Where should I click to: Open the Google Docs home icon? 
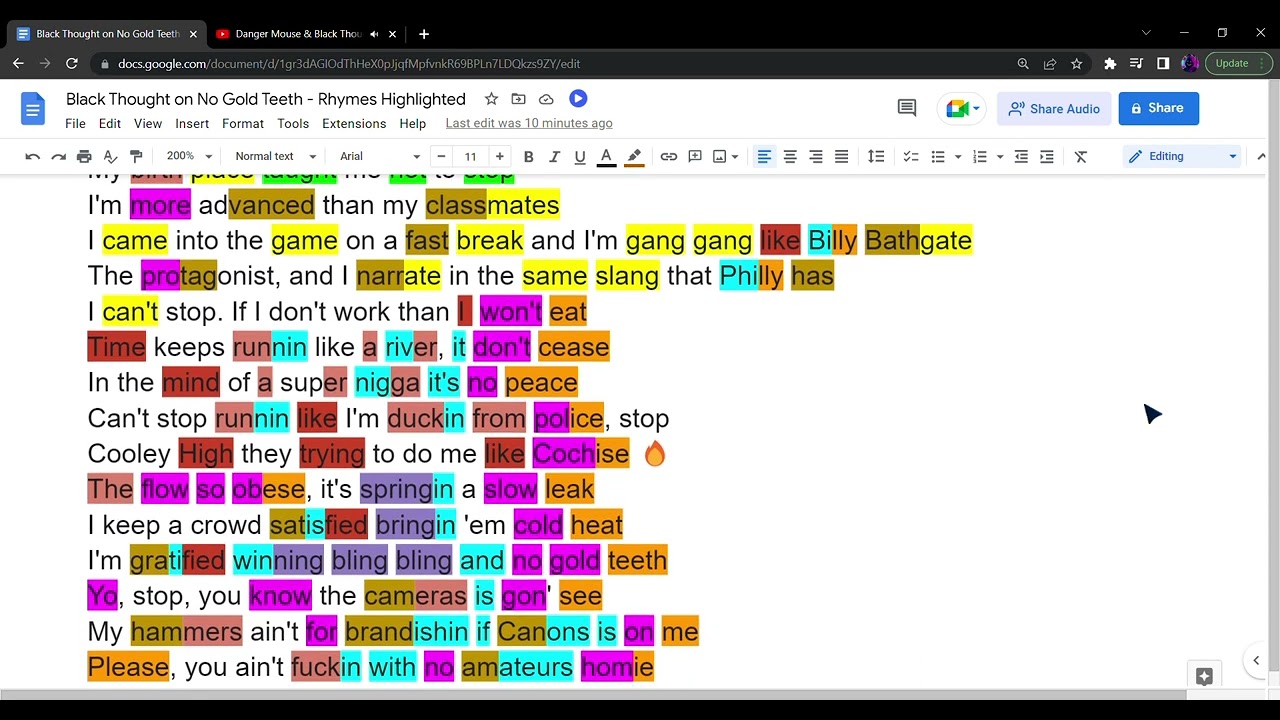[x=33, y=109]
